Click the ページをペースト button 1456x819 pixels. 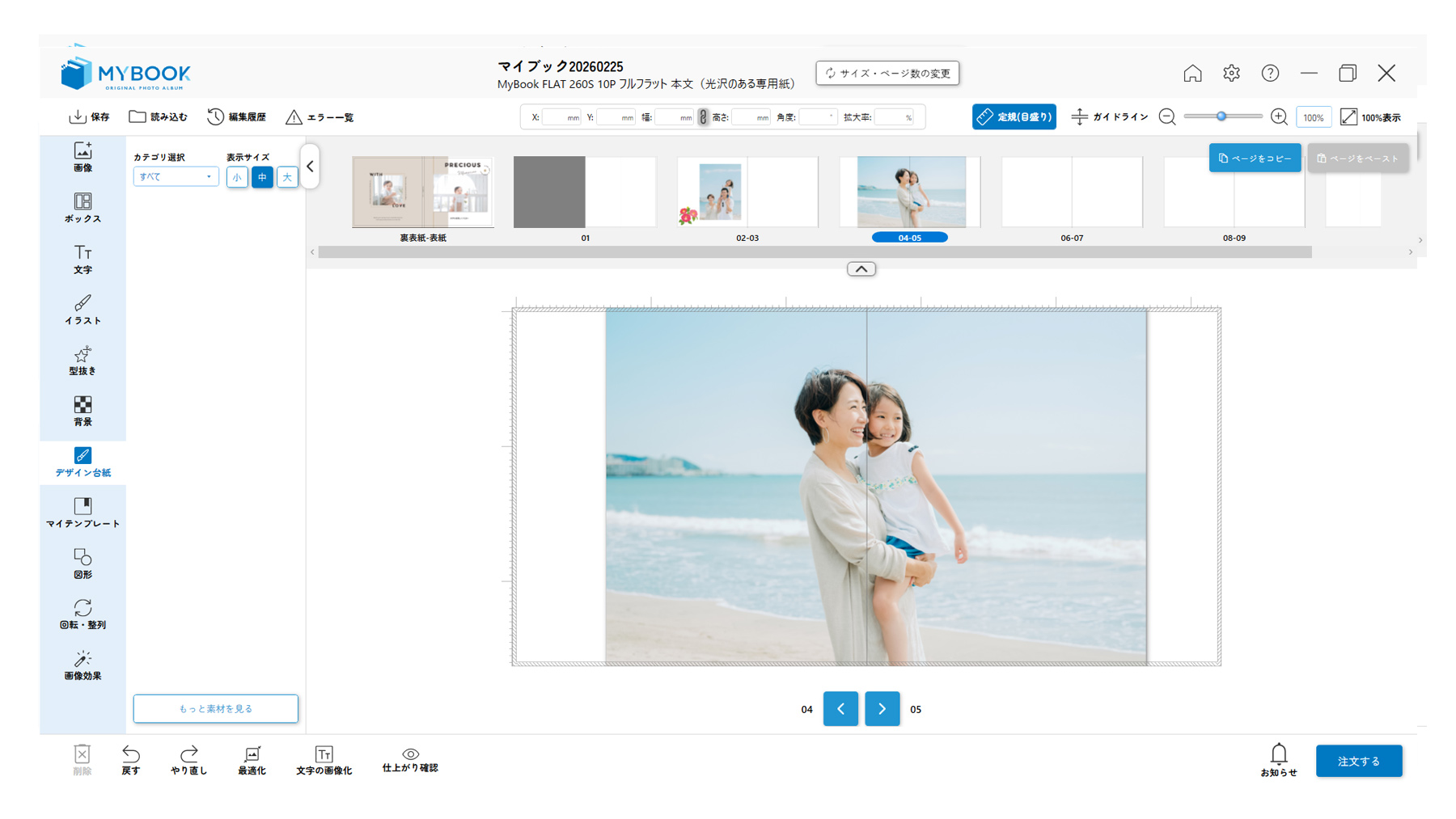coord(1358,158)
